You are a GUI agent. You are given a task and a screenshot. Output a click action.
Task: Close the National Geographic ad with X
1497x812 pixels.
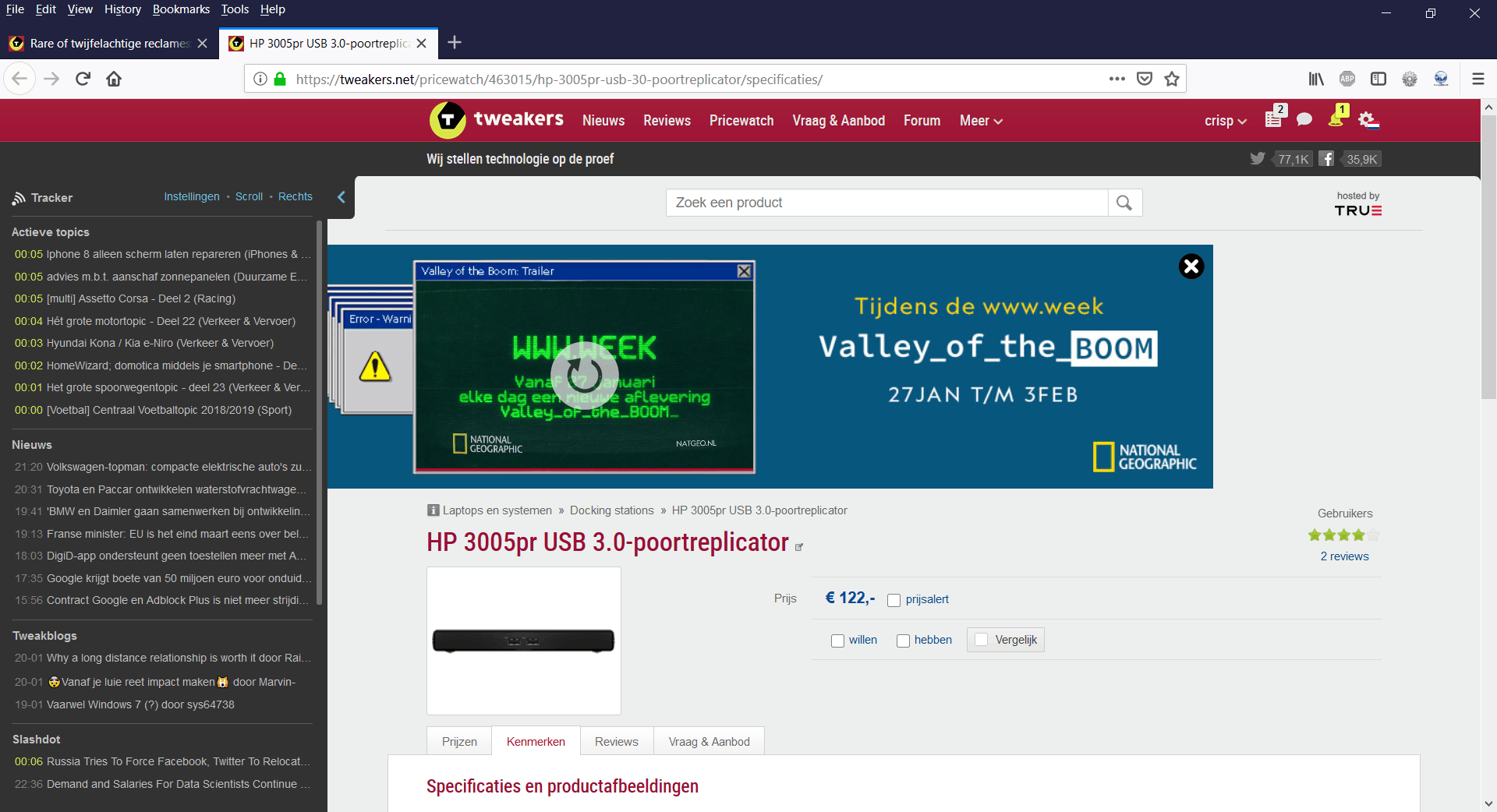tap(1191, 267)
